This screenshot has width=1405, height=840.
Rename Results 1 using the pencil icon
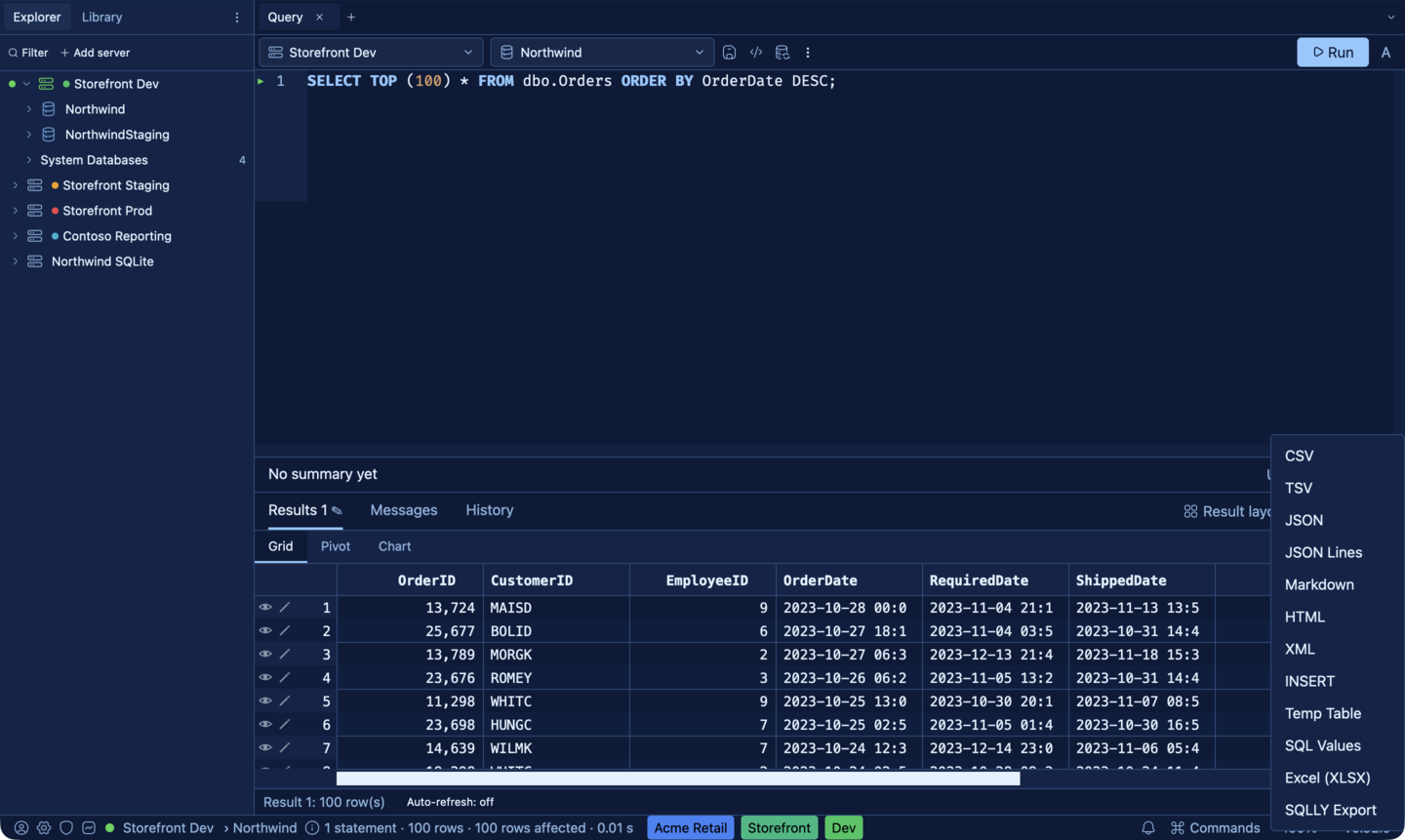coord(337,511)
